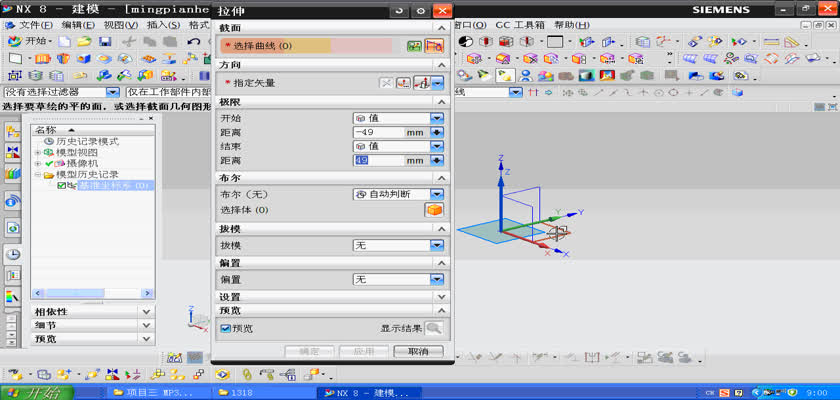840x400 pixels.
Task: Open the 视图(V) menu
Action: tap(121, 25)
